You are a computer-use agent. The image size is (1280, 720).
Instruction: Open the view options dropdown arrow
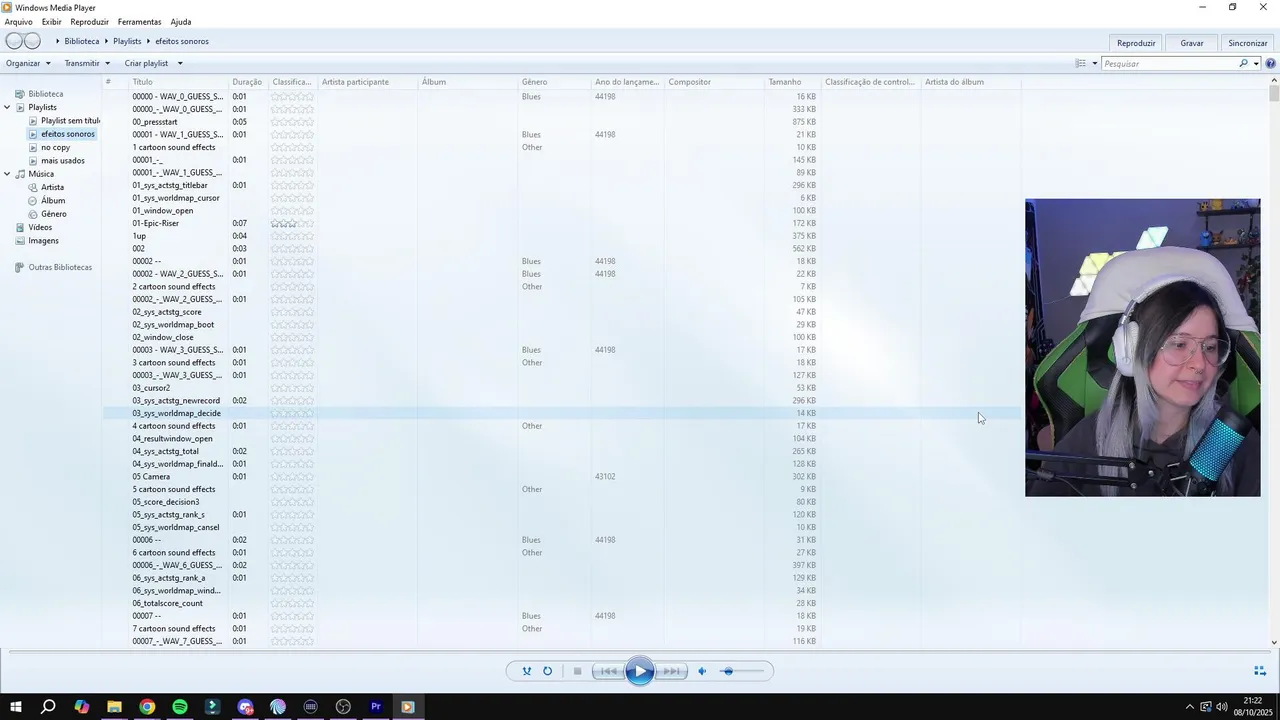(1094, 63)
